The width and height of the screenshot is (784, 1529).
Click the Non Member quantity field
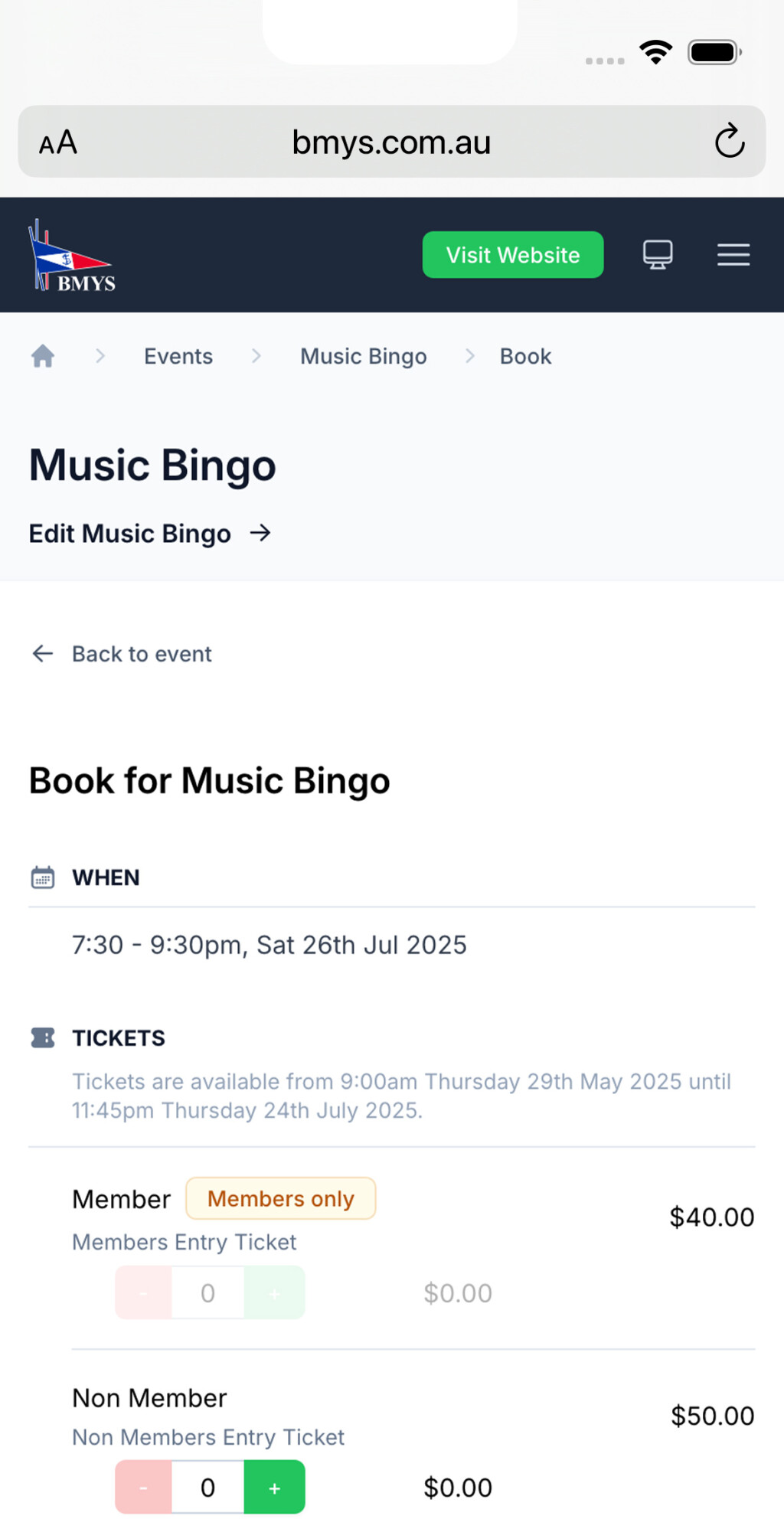tap(207, 1487)
